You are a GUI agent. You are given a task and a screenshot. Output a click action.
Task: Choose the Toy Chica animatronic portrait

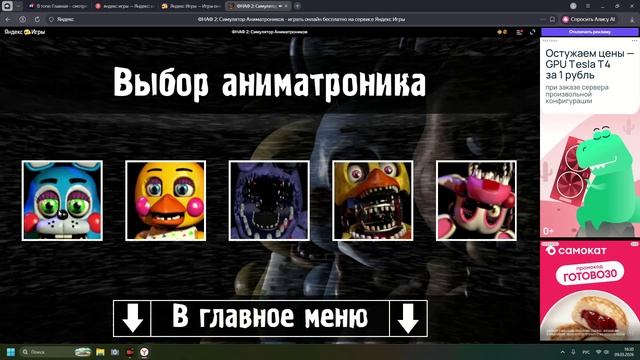pyautogui.click(x=166, y=200)
